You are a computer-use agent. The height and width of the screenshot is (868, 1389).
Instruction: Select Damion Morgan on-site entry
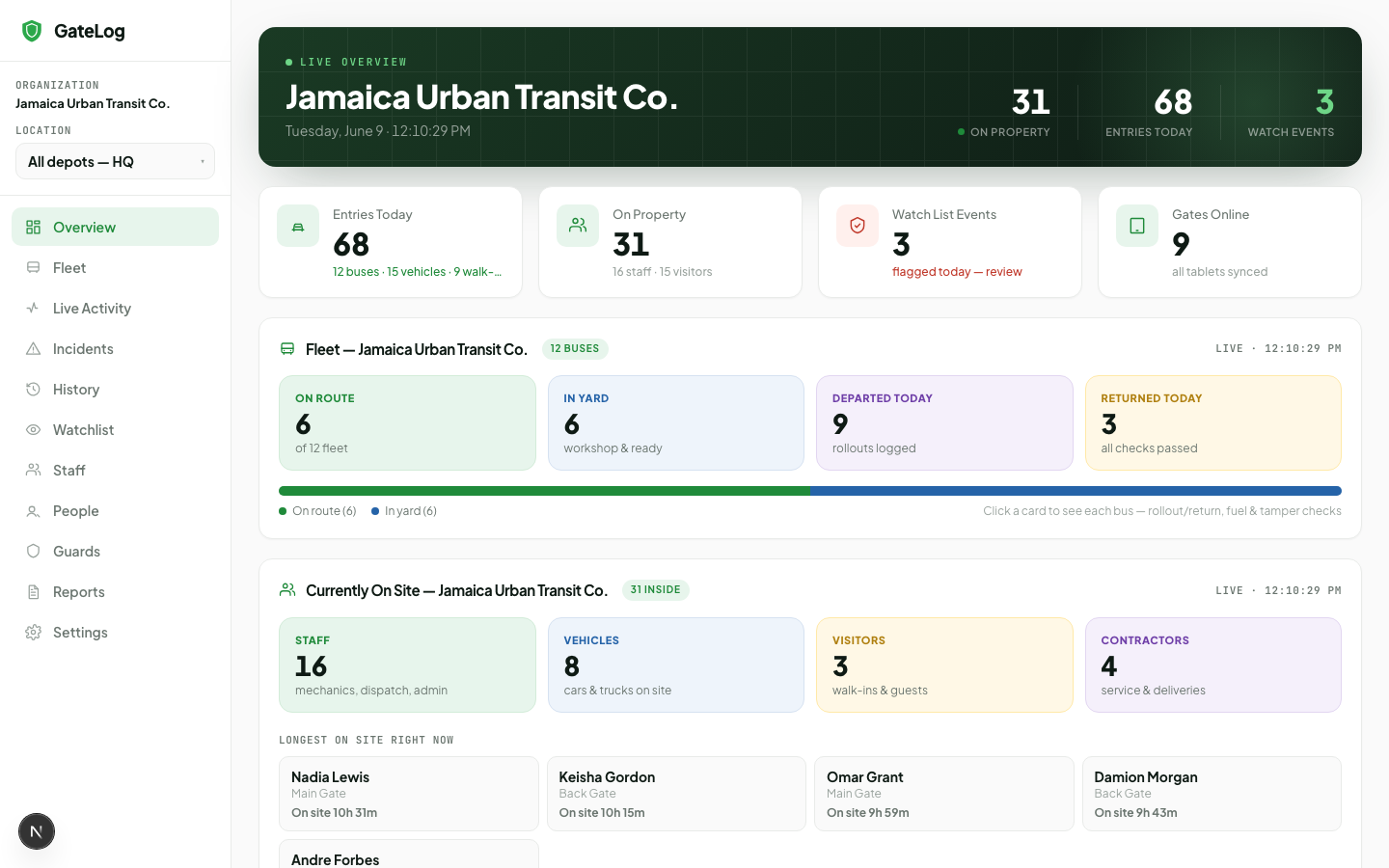[x=1212, y=794]
